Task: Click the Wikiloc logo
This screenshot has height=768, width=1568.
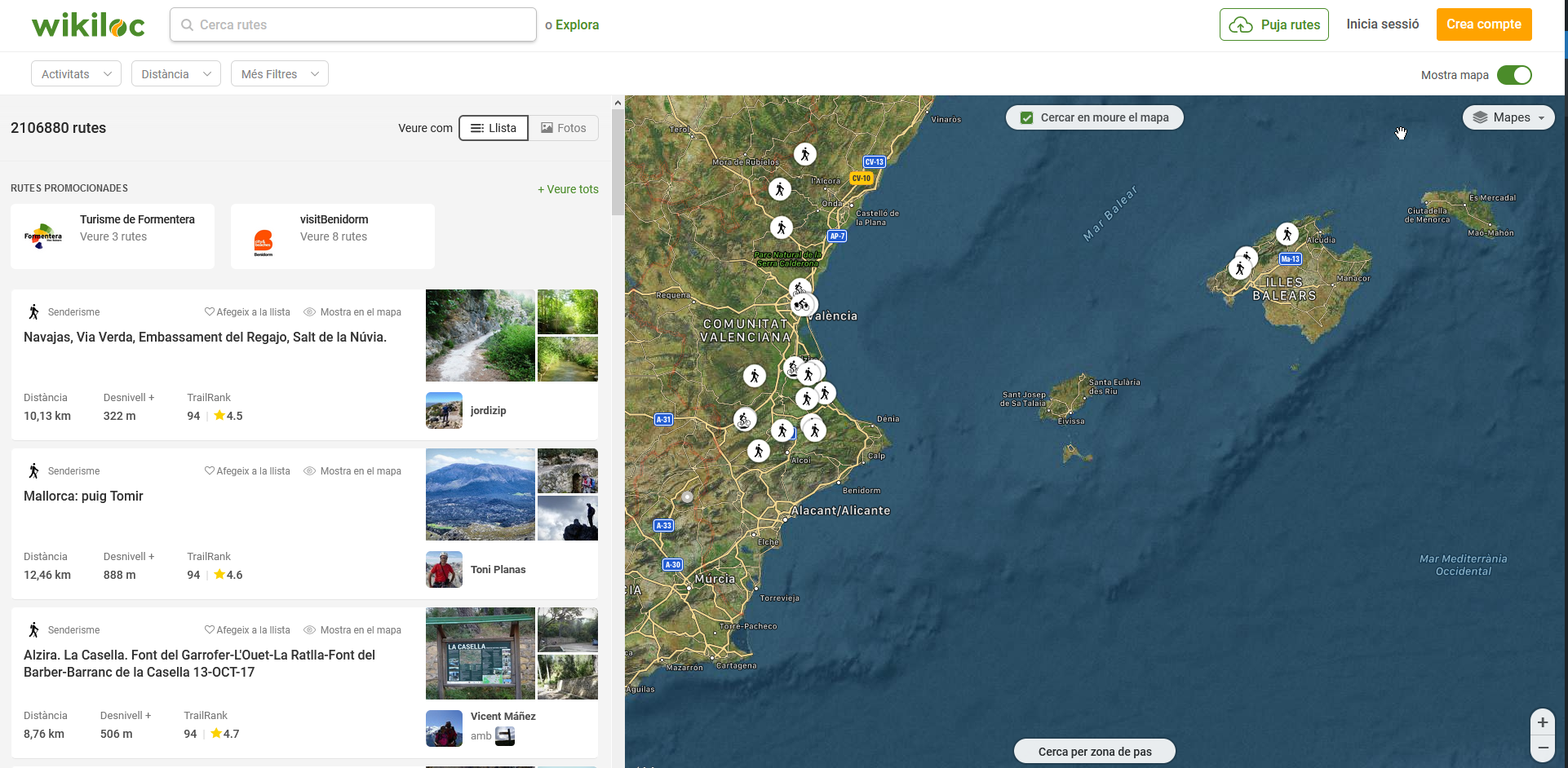Action: click(x=88, y=25)
